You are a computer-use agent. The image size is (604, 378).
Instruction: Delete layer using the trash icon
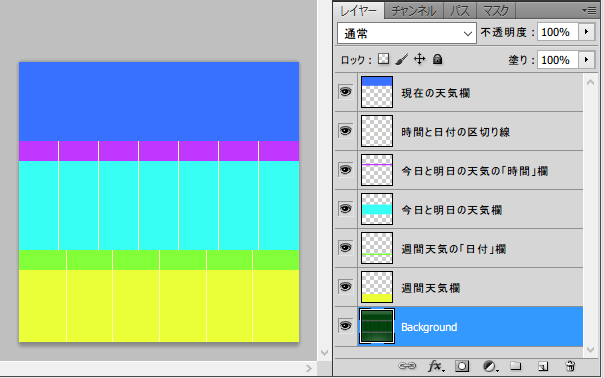[x=570, y=366]
